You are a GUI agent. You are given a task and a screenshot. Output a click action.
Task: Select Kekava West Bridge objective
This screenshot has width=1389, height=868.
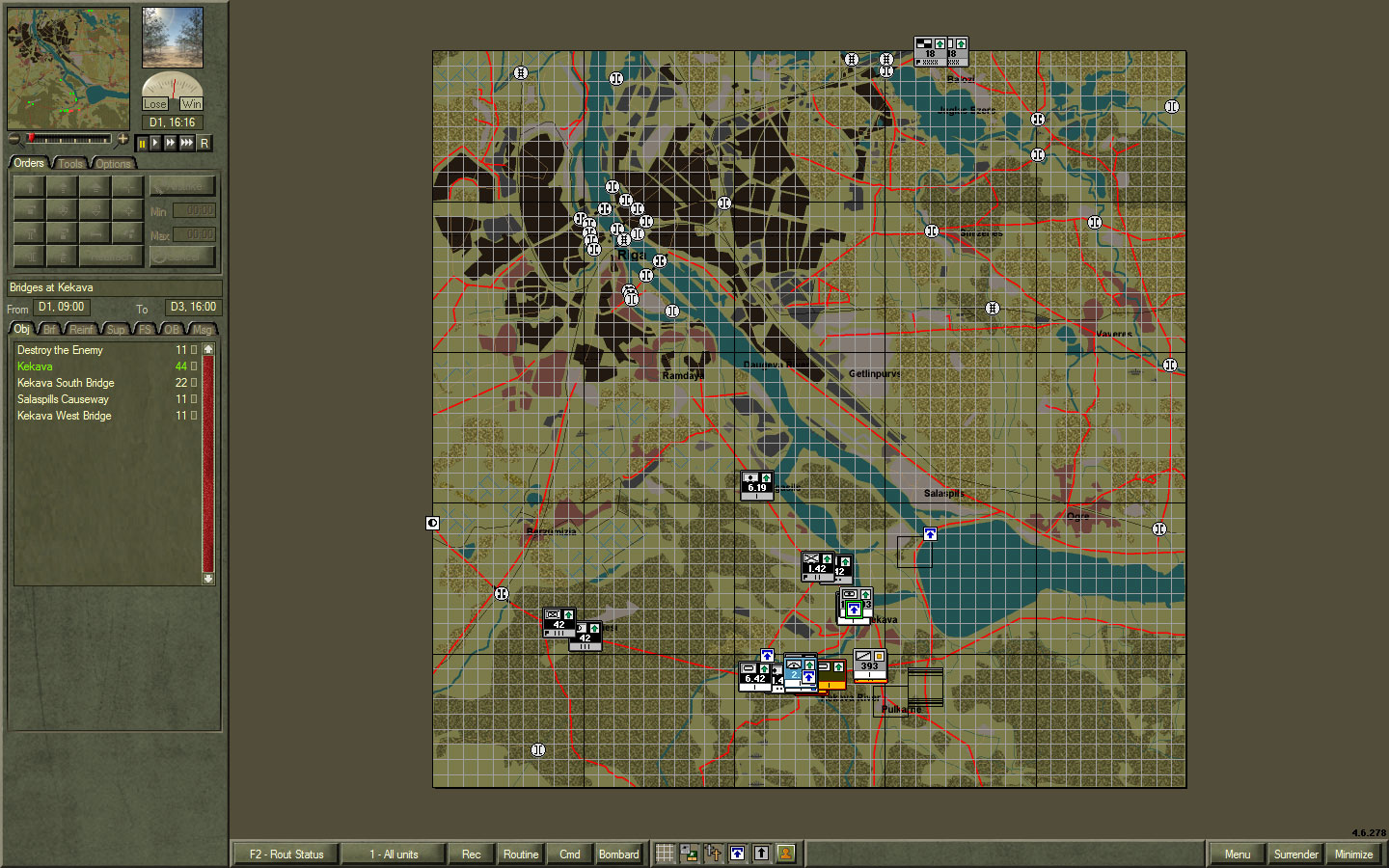coord(107,416)
